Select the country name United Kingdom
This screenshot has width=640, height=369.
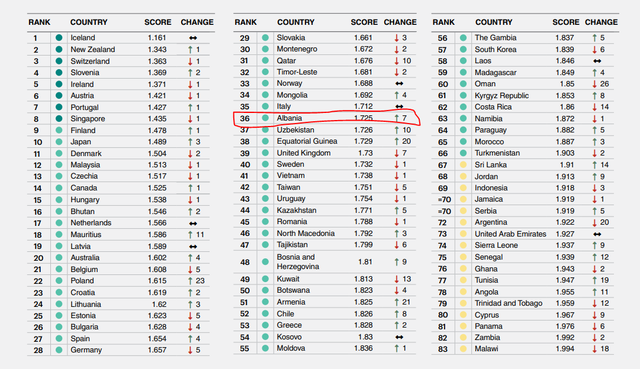[x=304, y=153]
